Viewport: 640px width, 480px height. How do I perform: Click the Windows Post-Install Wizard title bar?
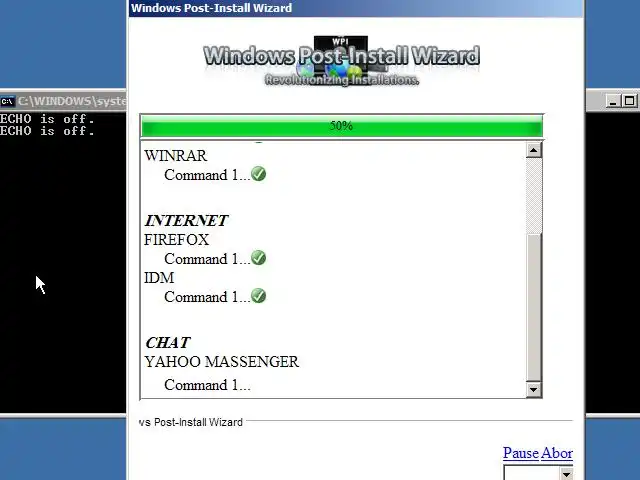(356, 8)
